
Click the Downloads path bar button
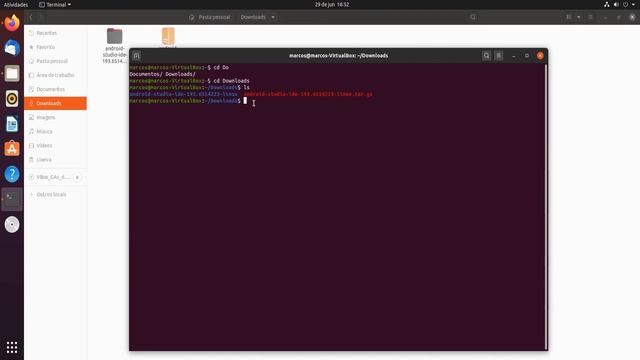(253, 17)
